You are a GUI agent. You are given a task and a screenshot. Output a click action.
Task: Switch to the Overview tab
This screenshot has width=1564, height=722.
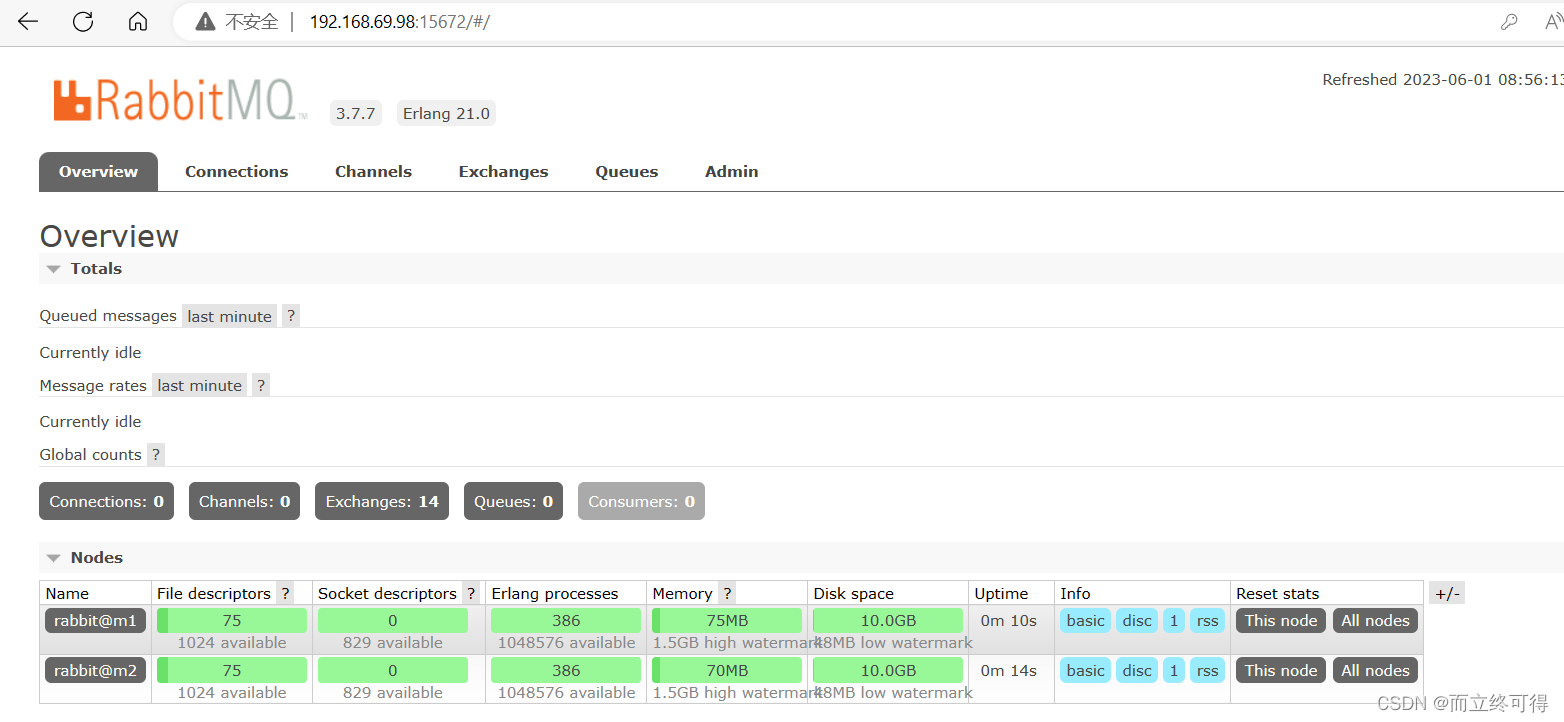tap(98, 171)
